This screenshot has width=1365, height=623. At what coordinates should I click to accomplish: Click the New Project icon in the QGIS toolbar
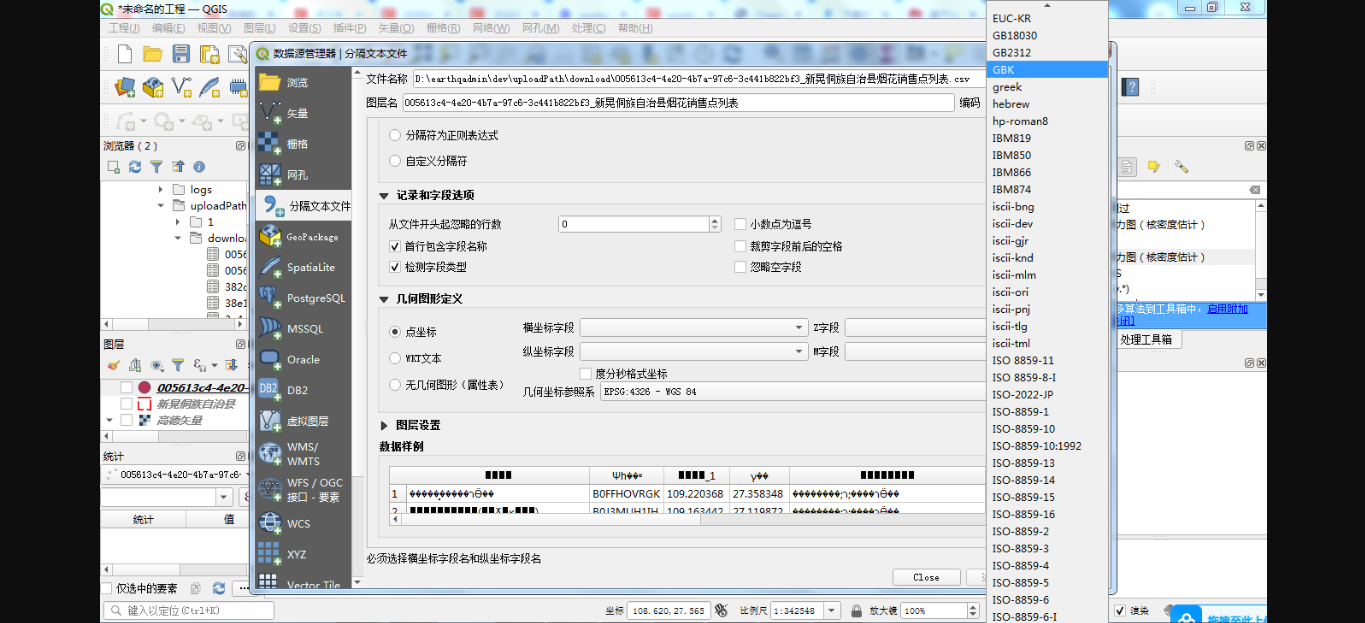(x=125, y=54)
